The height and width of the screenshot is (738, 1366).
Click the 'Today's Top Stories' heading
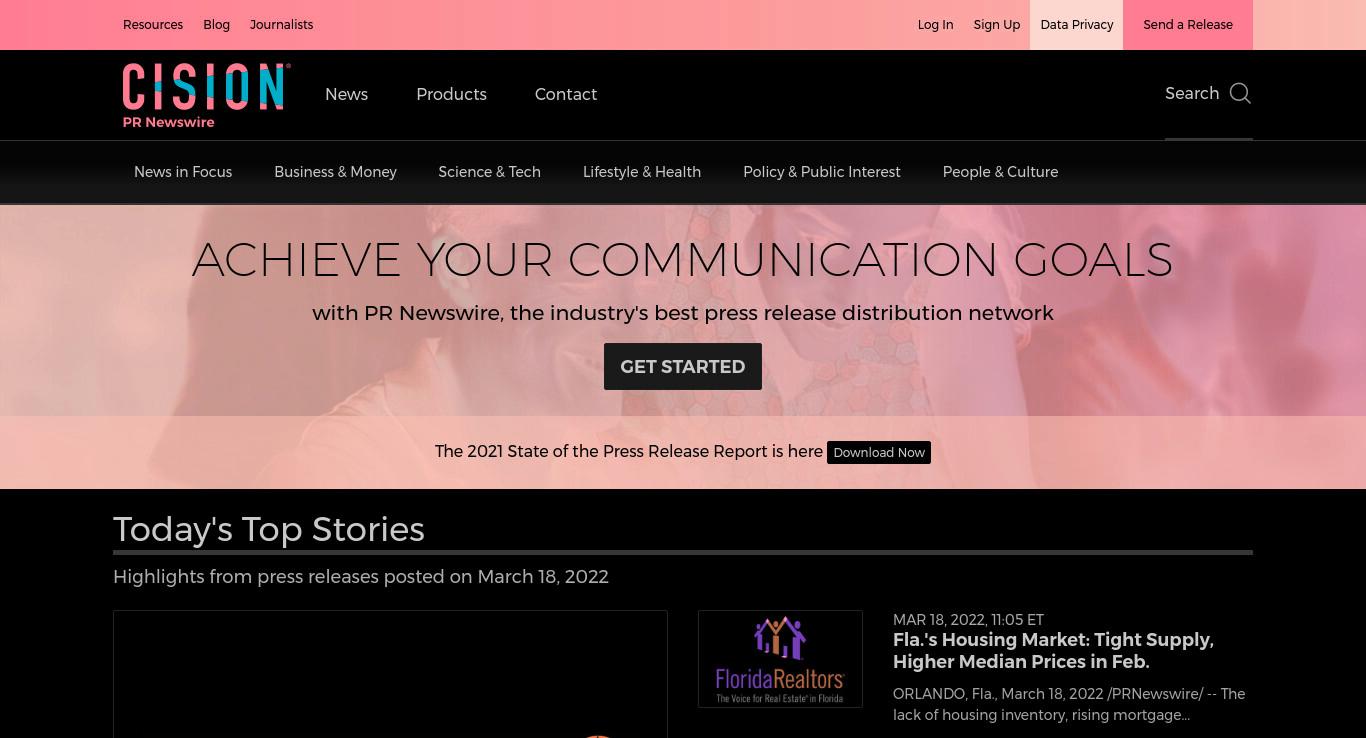(x=269, y=529)
